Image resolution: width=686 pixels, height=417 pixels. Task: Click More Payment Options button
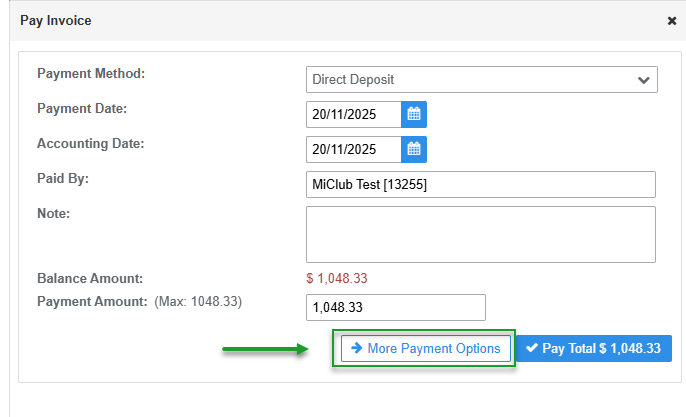point(426,348)
